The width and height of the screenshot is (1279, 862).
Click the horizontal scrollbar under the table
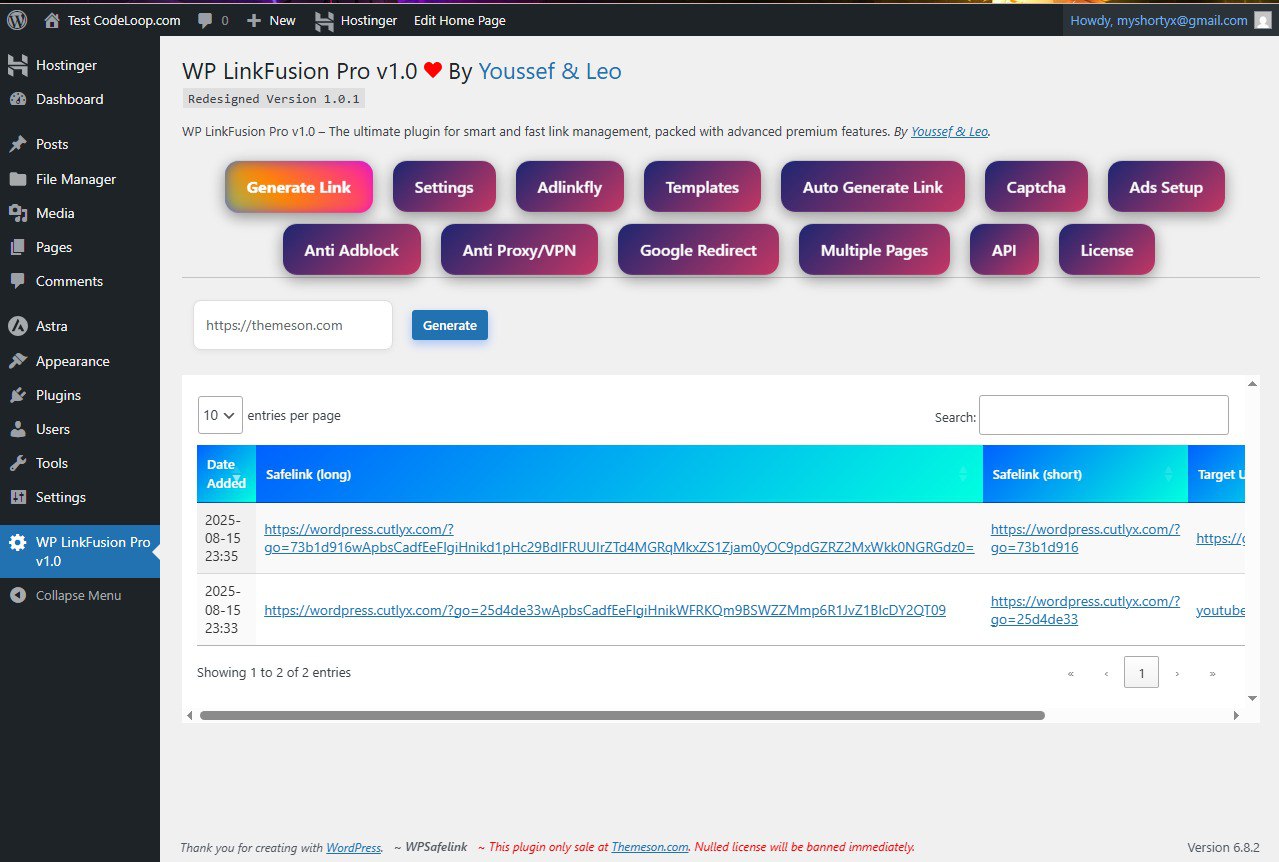point(622,716)
